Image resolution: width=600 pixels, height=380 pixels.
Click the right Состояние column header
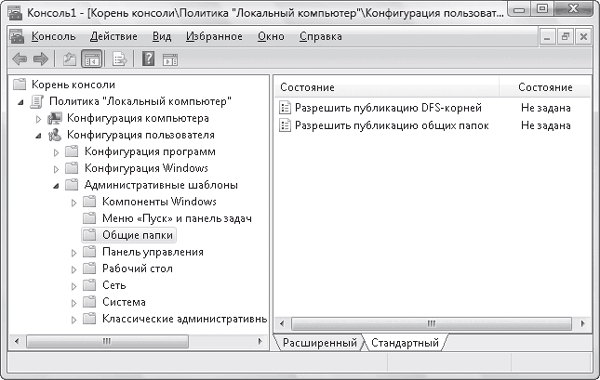(545, 87)
